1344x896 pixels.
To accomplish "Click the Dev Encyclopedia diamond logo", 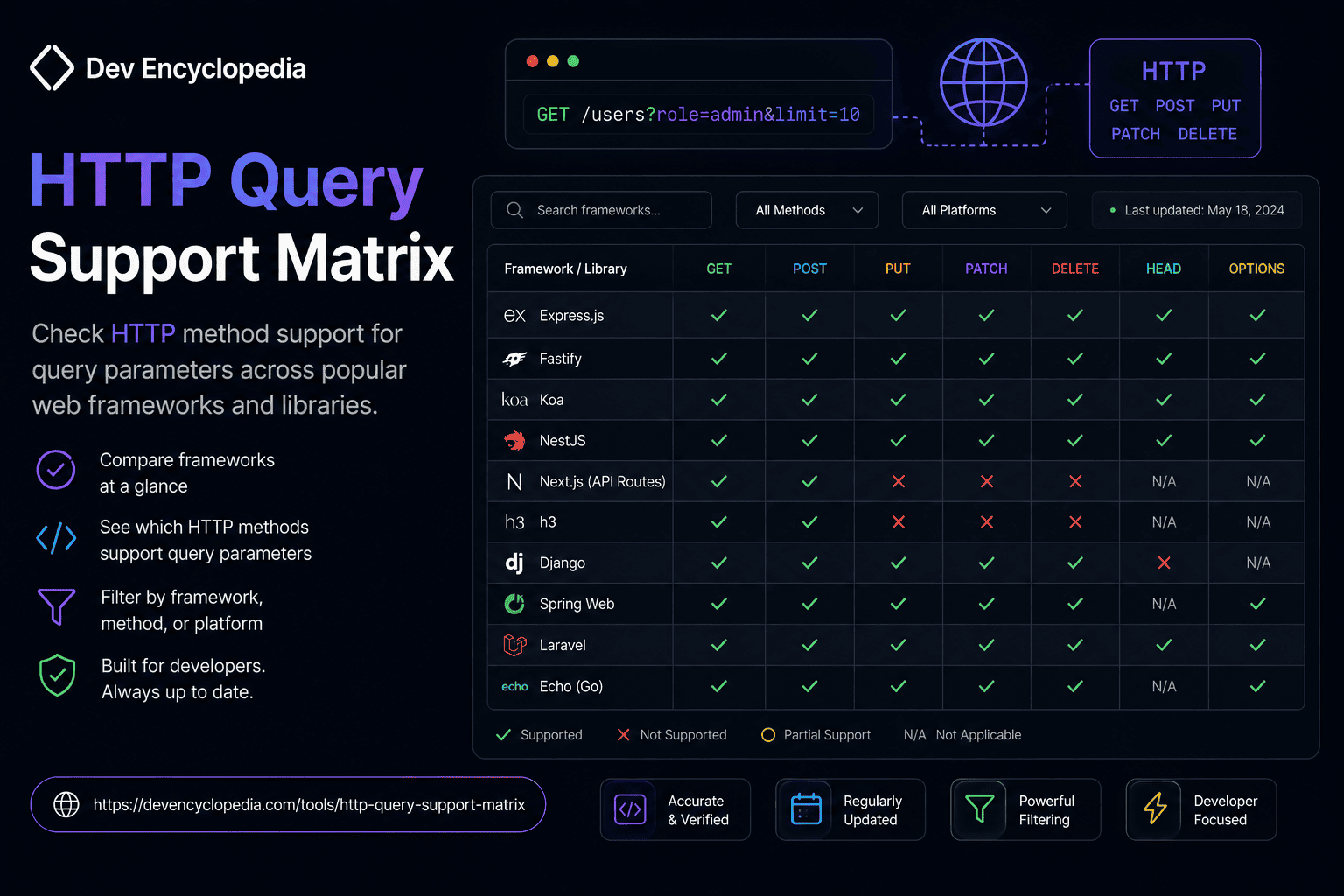I will point(52,68).
